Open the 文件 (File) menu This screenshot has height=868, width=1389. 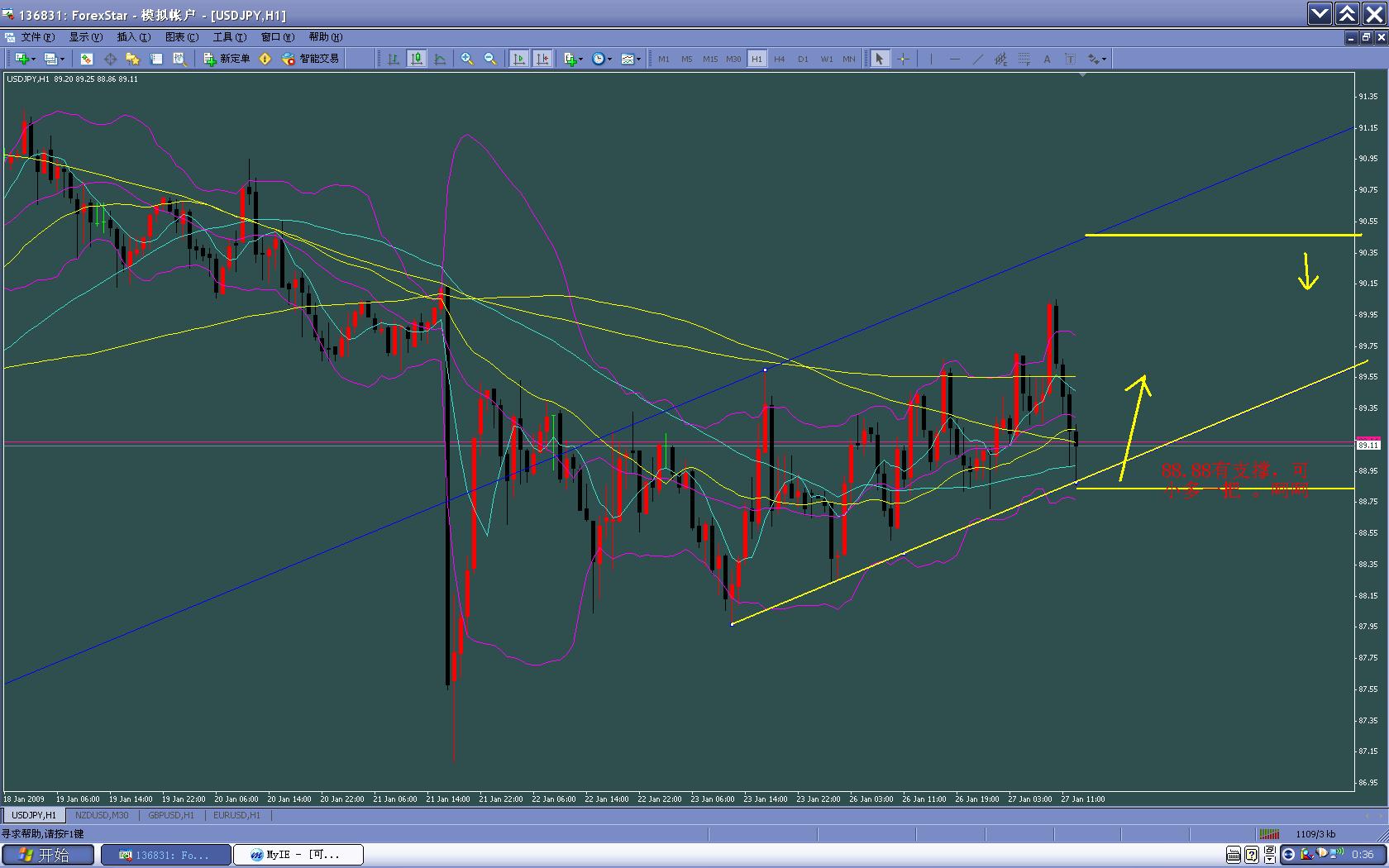point(38,37)
